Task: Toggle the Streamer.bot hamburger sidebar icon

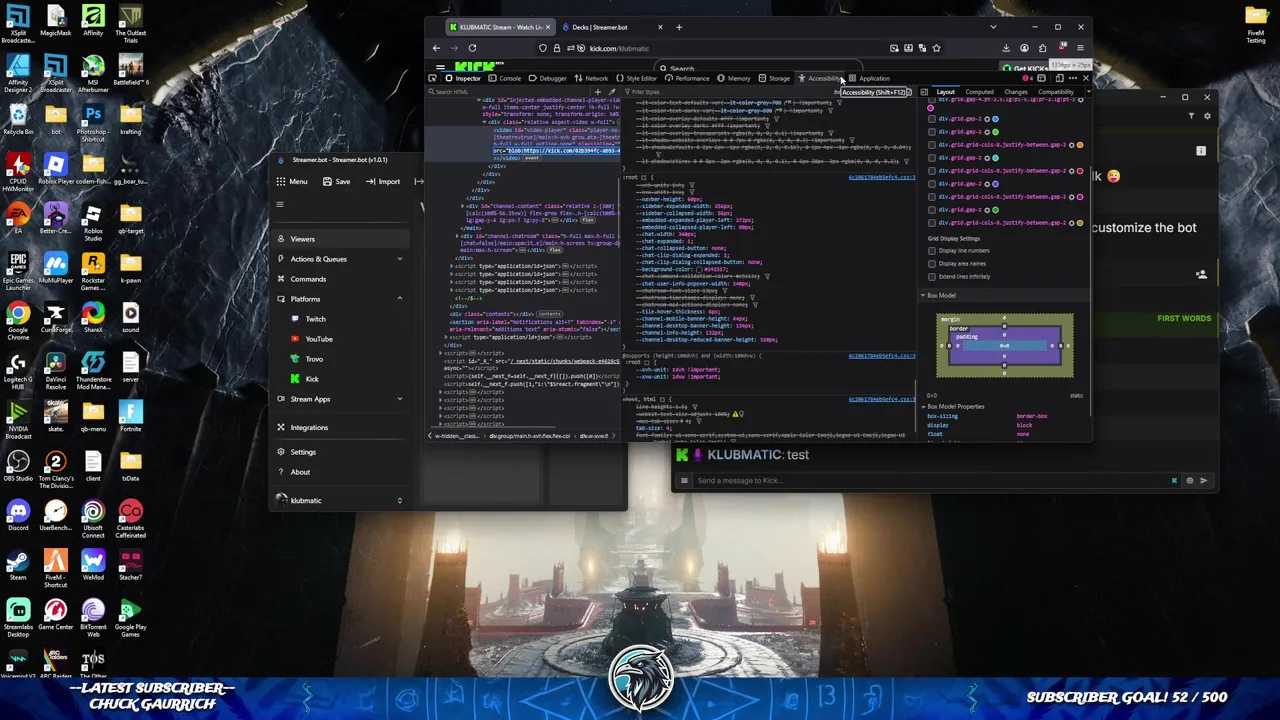Action: (x=280, y=205)
